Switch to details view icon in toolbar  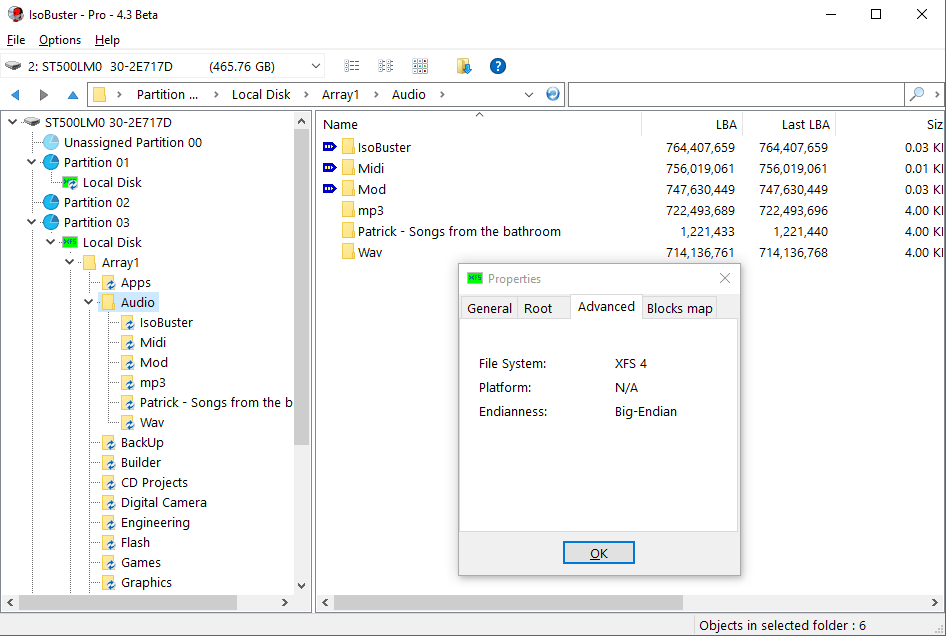pos(386,66)
